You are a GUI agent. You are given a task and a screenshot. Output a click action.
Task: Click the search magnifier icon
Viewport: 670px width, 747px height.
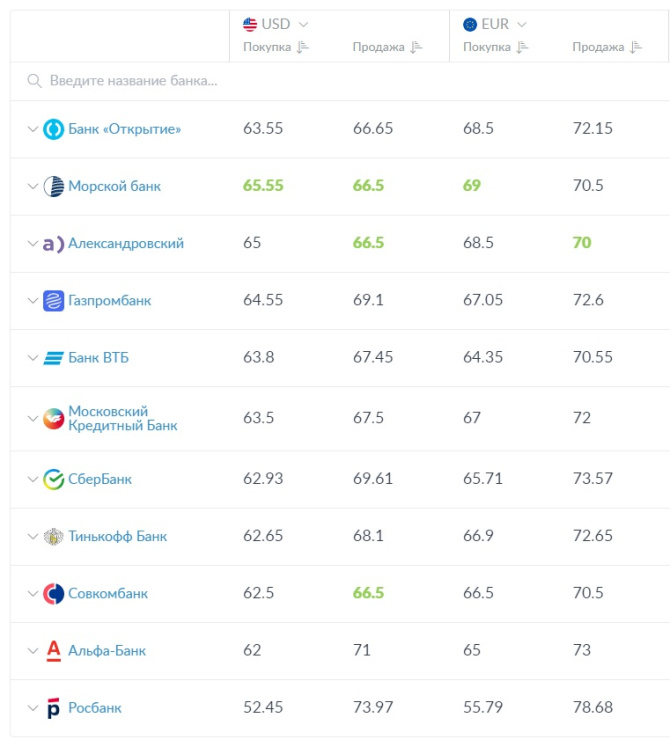click(x=34, y=80)
